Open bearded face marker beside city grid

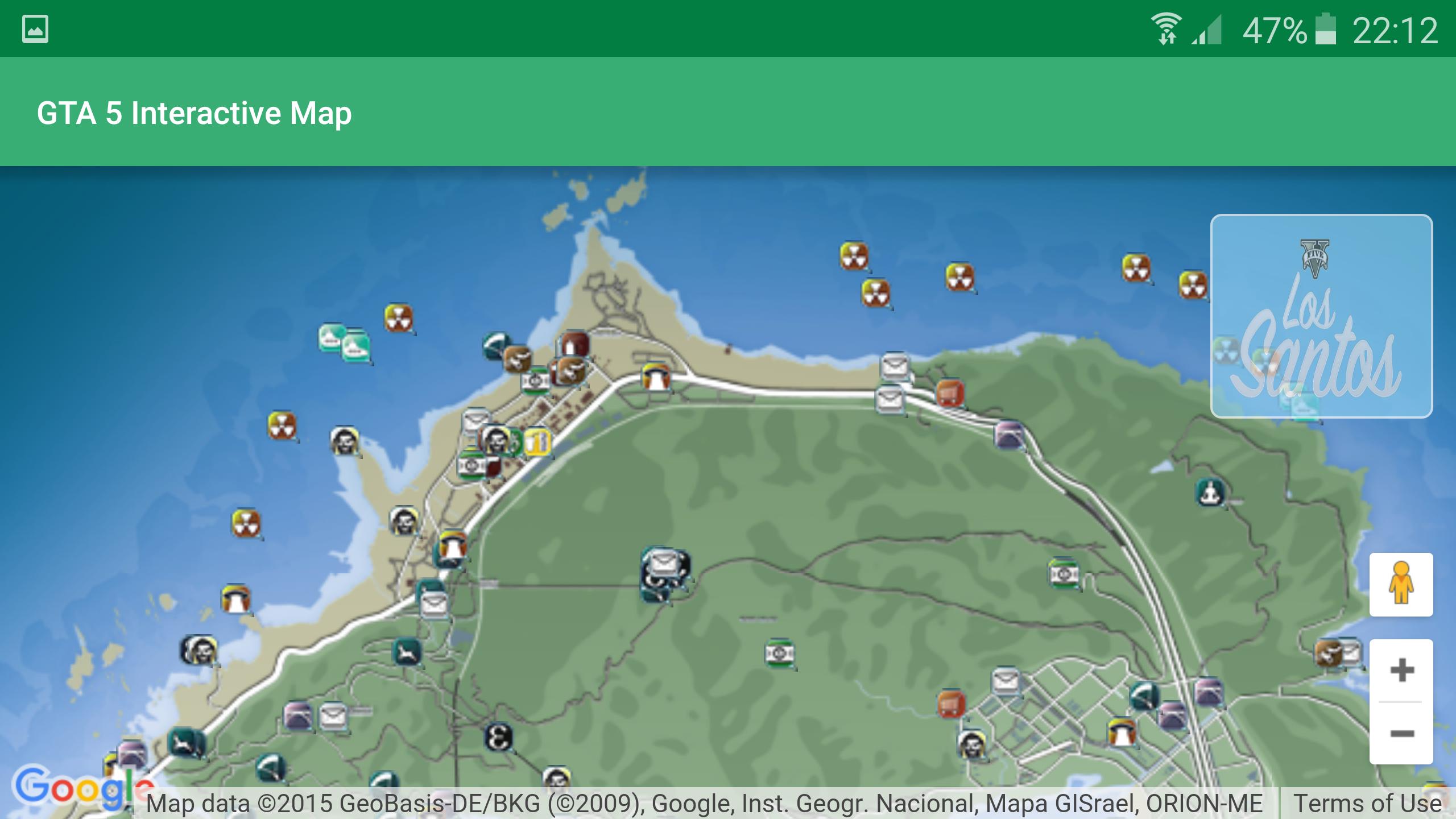tap(971, 744)
